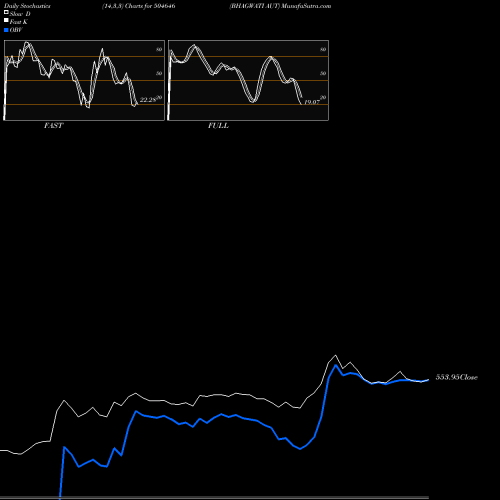Click the '(14,3,3) Charts for 594646' text

[139, 6]
